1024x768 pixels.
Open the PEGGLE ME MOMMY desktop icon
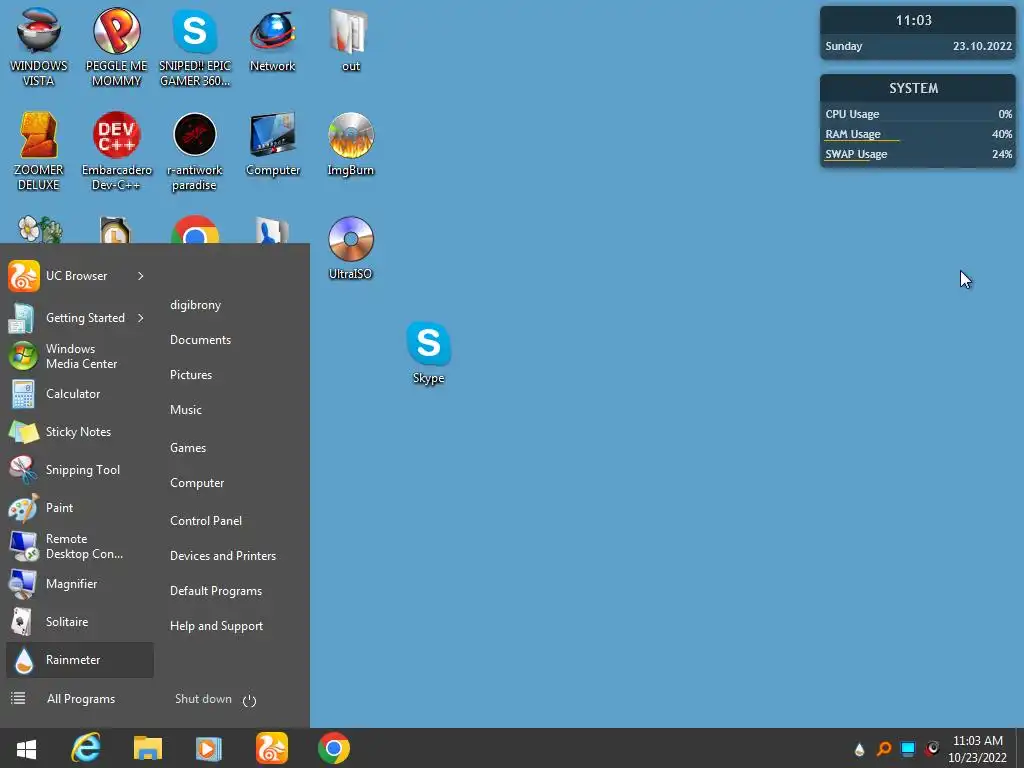point(116,47)
